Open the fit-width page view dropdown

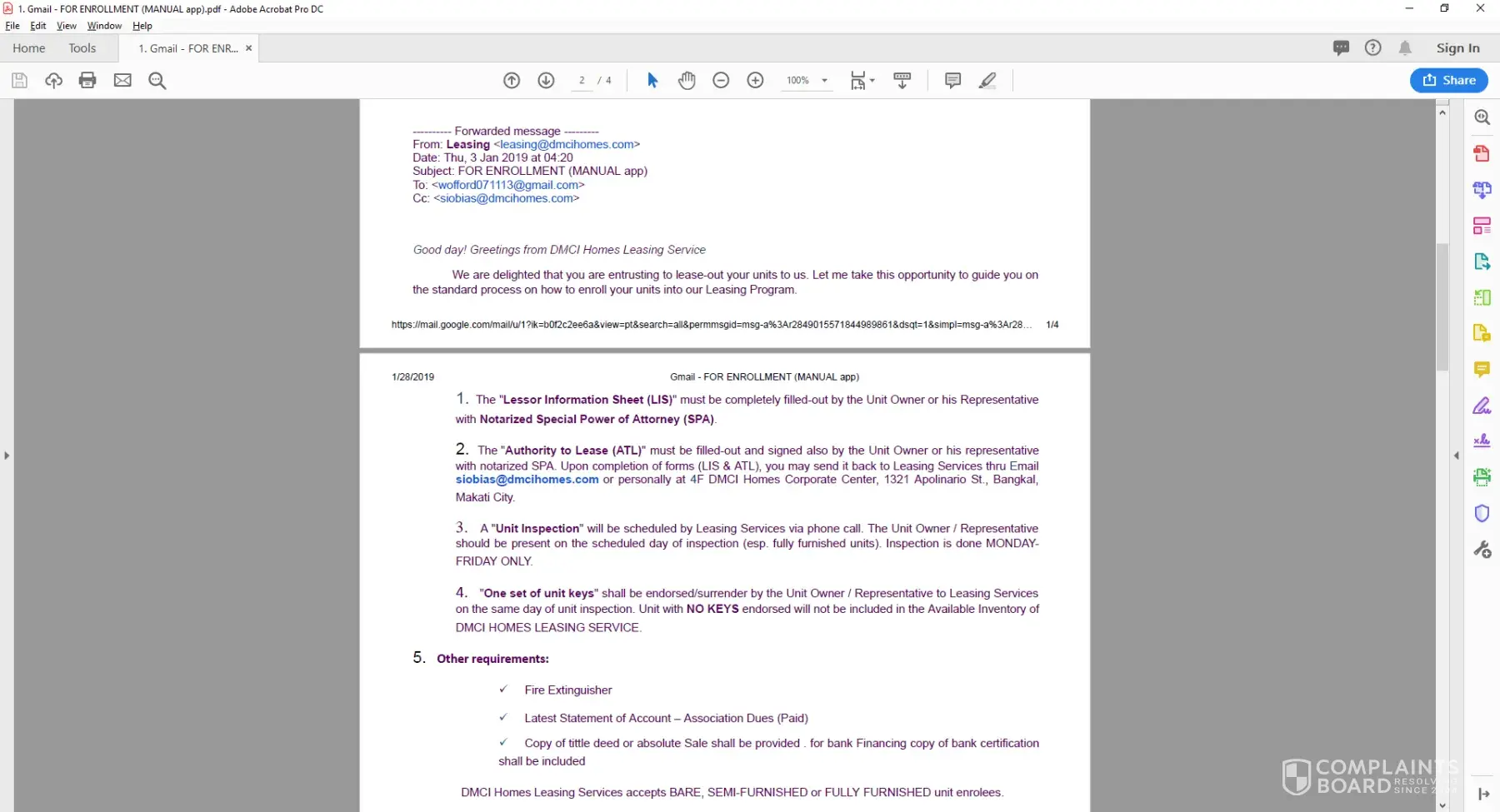pyautogui.click(x=862, y=80)
